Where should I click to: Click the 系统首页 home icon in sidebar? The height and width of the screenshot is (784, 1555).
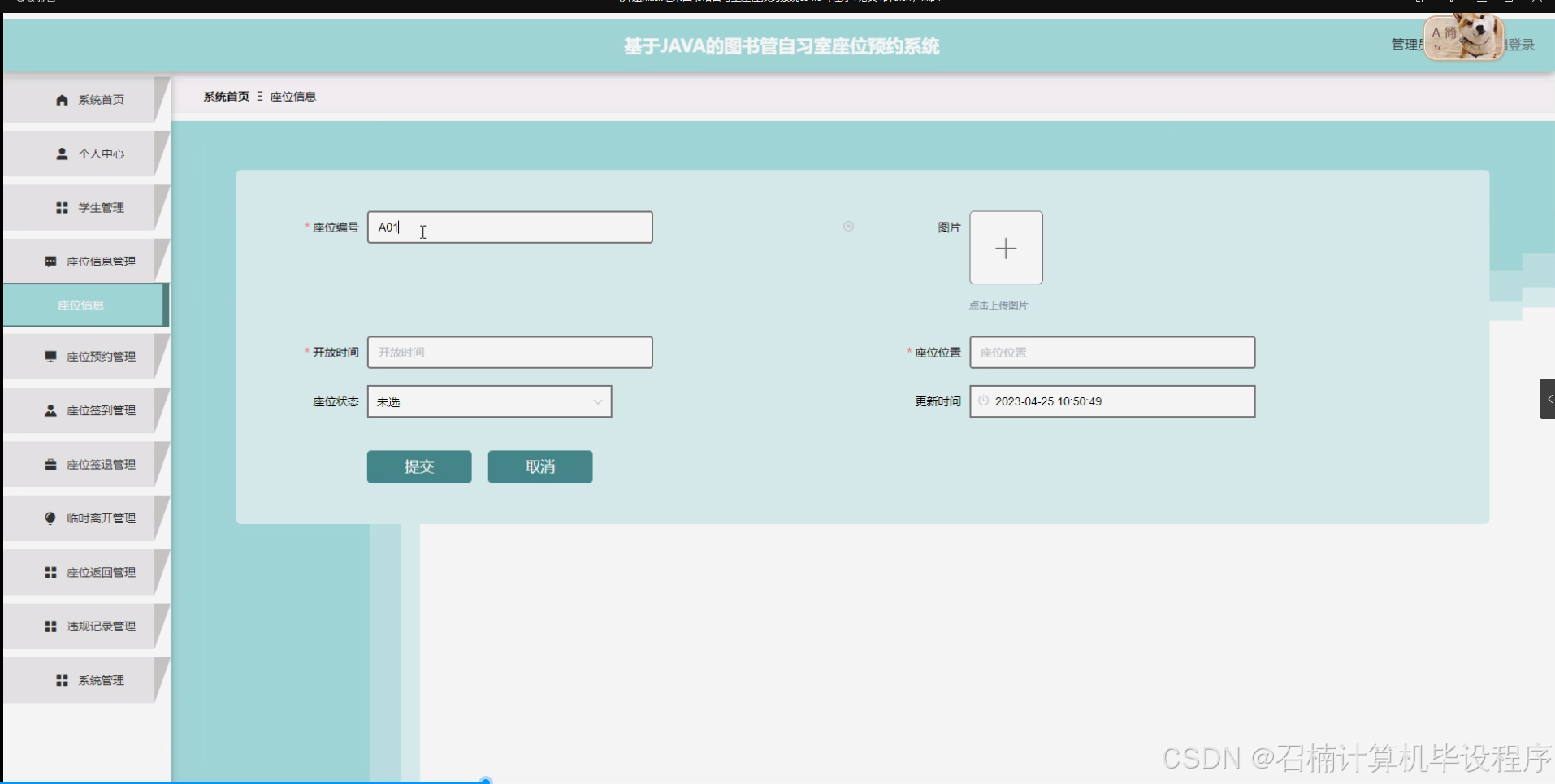(62, 99)
